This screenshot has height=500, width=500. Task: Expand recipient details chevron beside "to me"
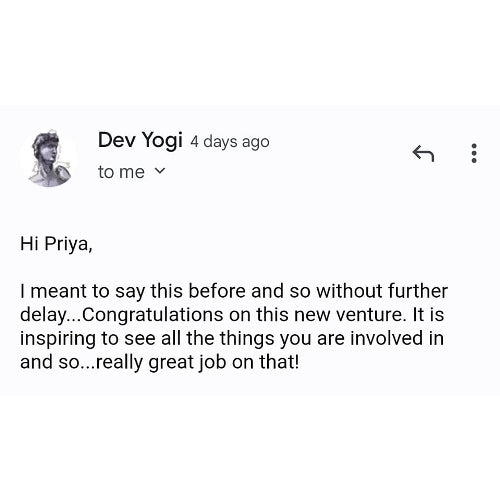click(160, 171)
